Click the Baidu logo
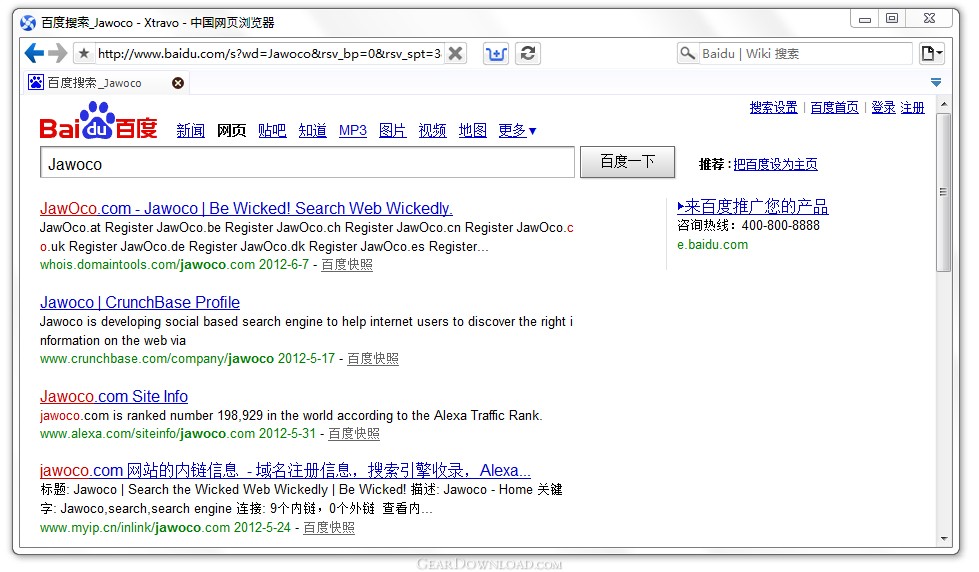Screen dimensions: 979x572 click(x=99, y=121)
